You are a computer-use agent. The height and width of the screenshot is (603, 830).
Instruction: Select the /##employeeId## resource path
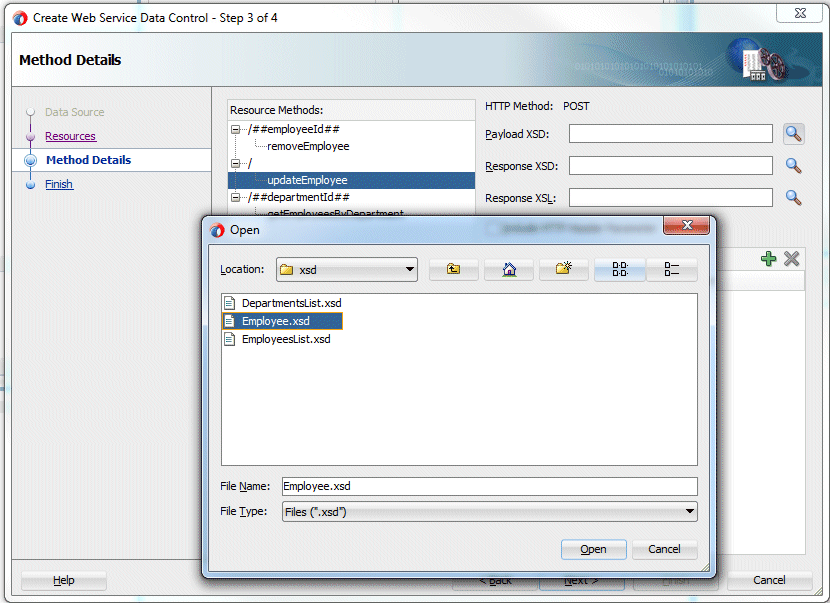point(294,129)
